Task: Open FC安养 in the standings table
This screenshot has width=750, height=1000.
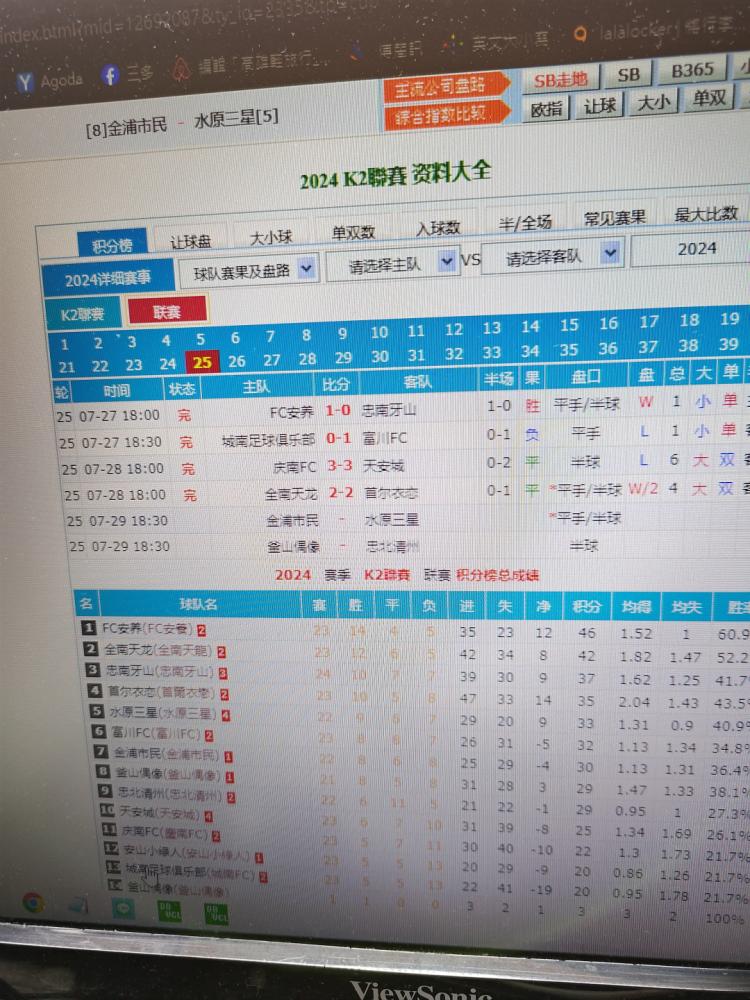Action: [x=146, y=629]
